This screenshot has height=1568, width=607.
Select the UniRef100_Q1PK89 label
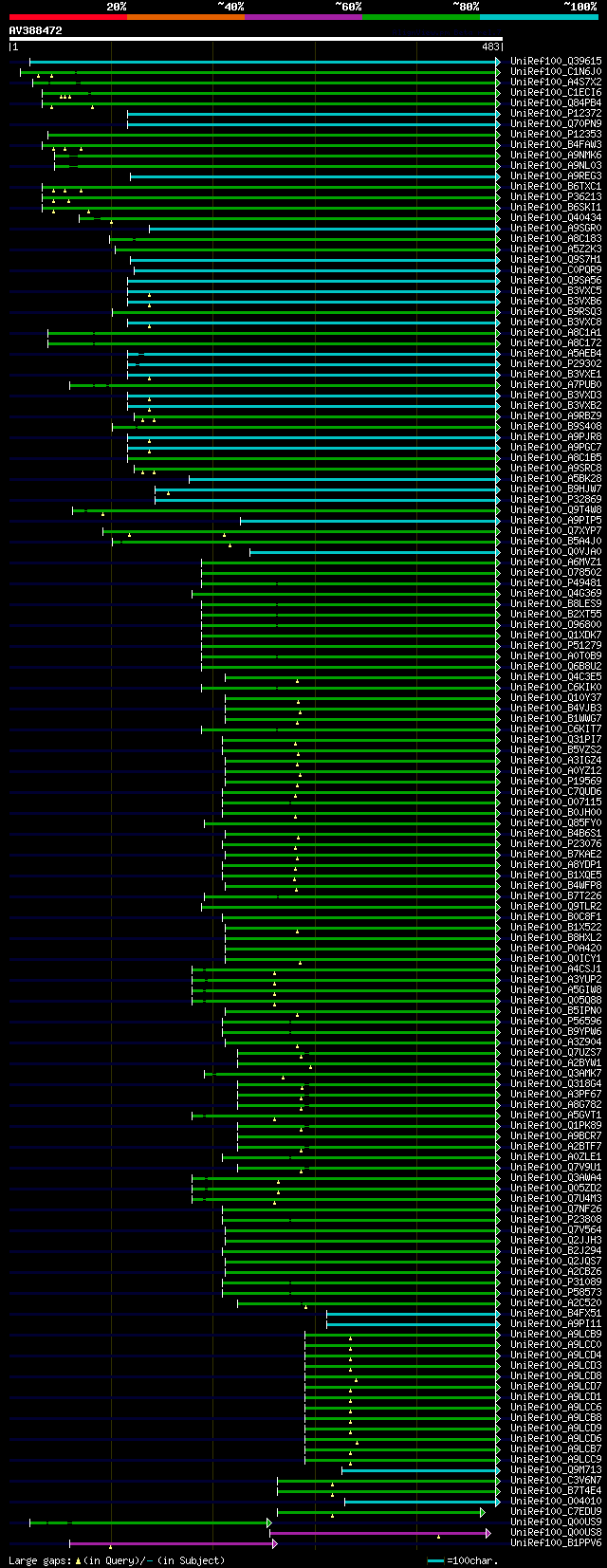coord(556,1126)
